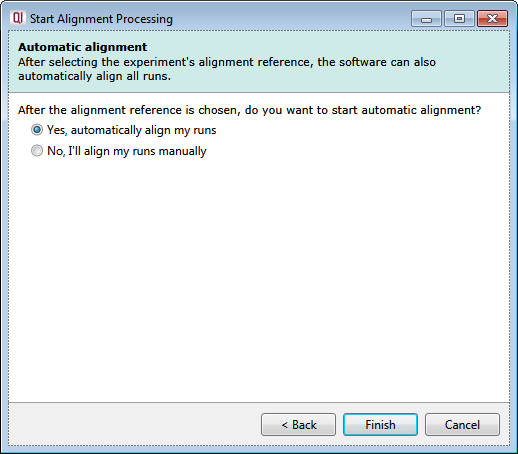Viewport: 518px width, 454px height.
Task: Click the 'align my runs manually' label text
Action: (x=145, y=151)
